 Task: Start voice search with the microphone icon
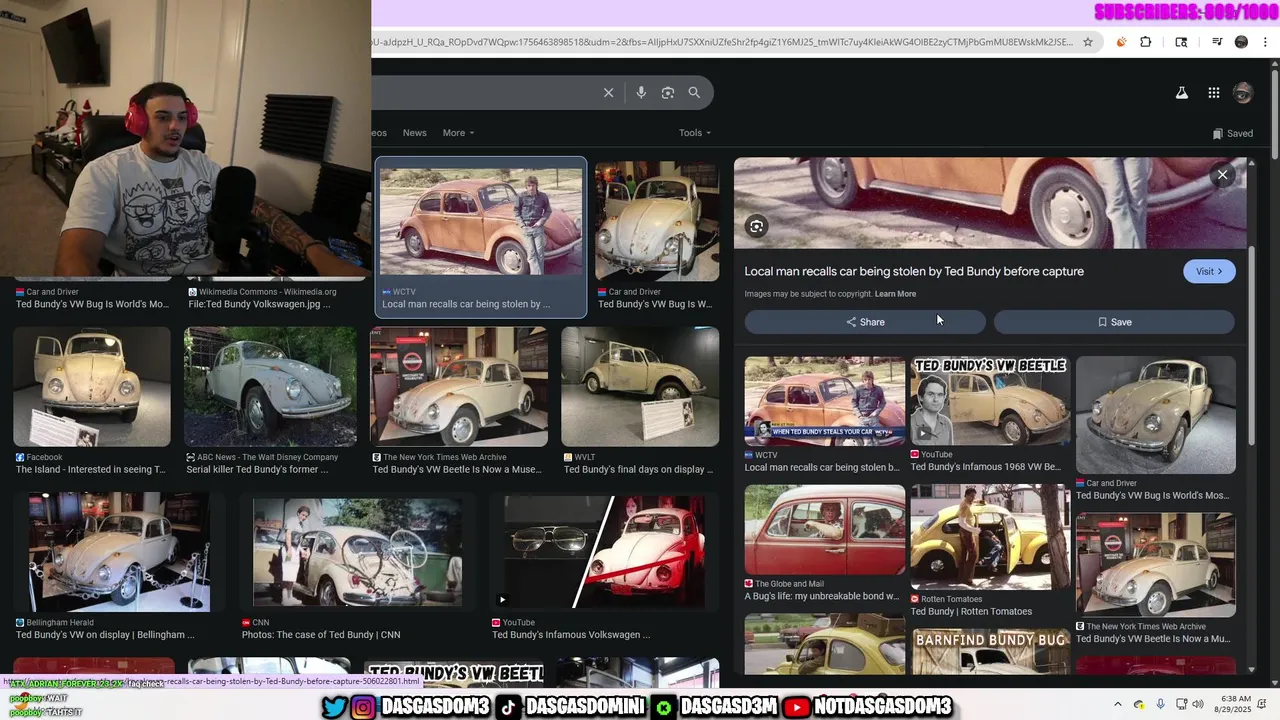[641, 92]
